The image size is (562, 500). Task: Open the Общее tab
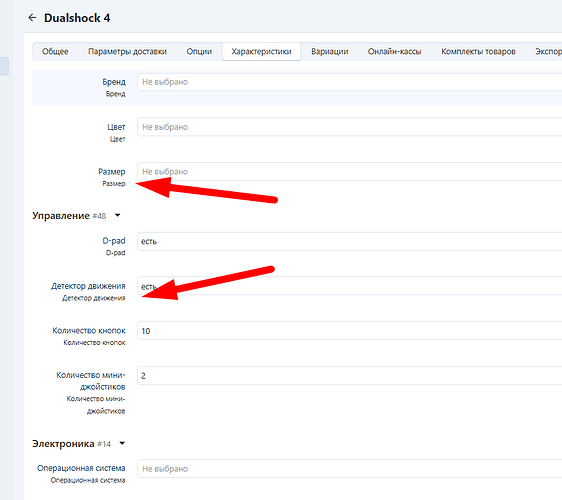point(55,52)
